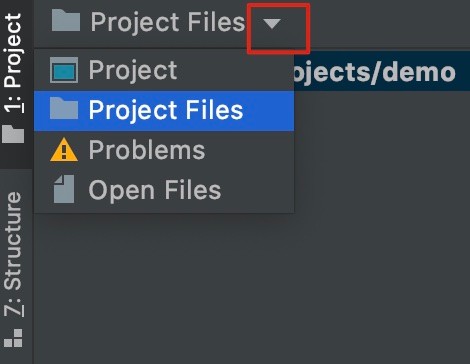Open the 1: Project tool window tab

15,63
